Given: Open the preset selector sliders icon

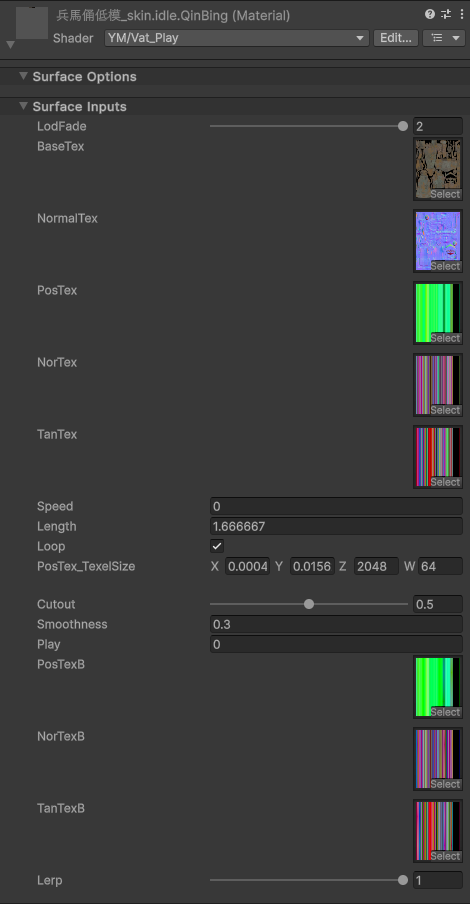Looking at the screenshot, I should coord(446,14).
